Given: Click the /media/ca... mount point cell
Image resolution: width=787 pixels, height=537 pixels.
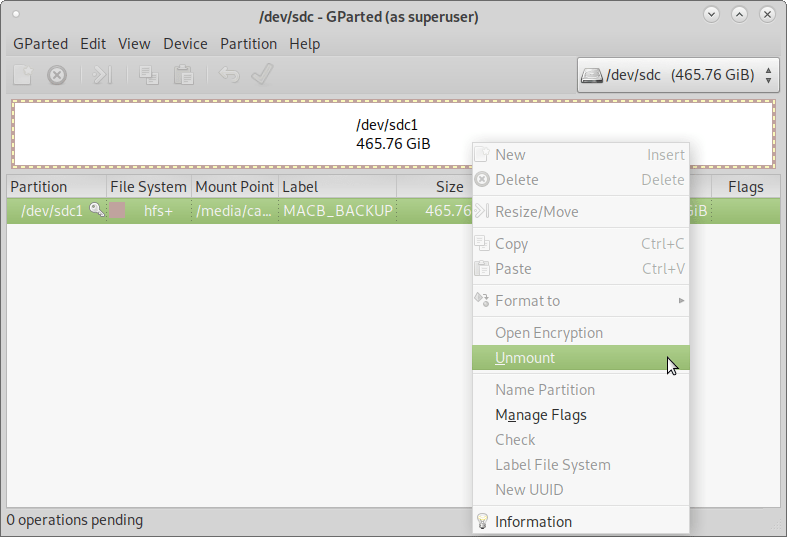Looking at the screenshot, I should [x=234, y=211].
